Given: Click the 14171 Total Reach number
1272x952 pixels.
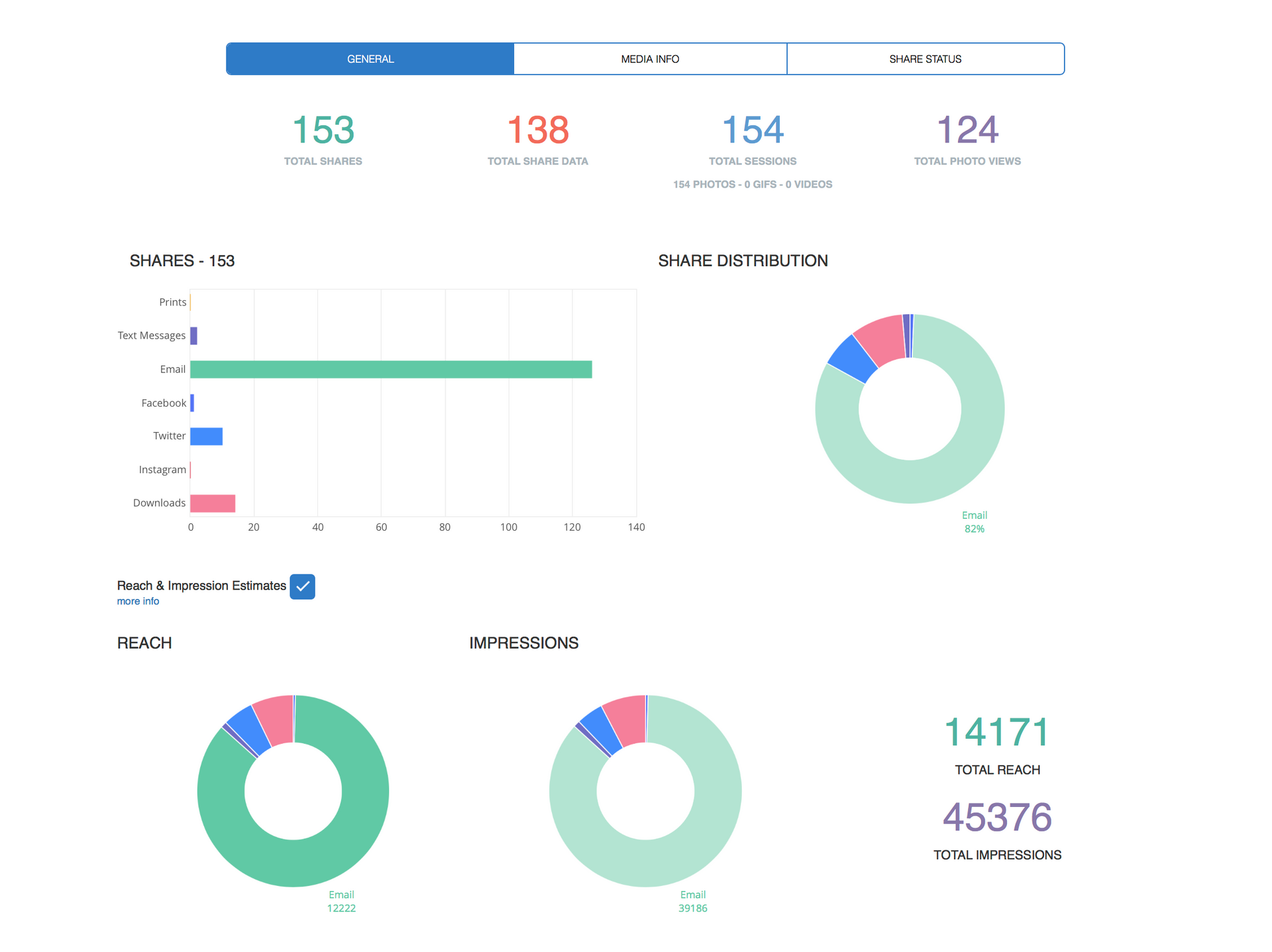Looking at the screenshot, I should [x=997, y=733].
